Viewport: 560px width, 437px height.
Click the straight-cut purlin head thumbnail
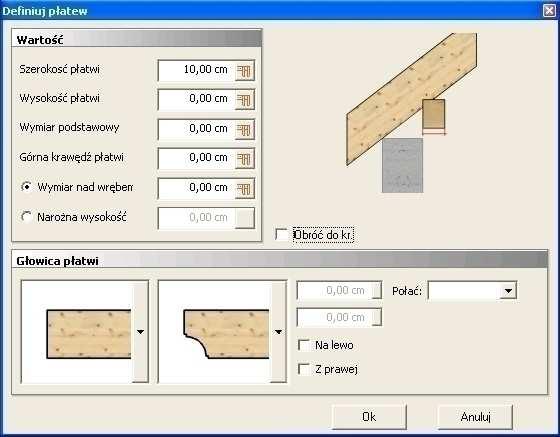pos(77,332)
